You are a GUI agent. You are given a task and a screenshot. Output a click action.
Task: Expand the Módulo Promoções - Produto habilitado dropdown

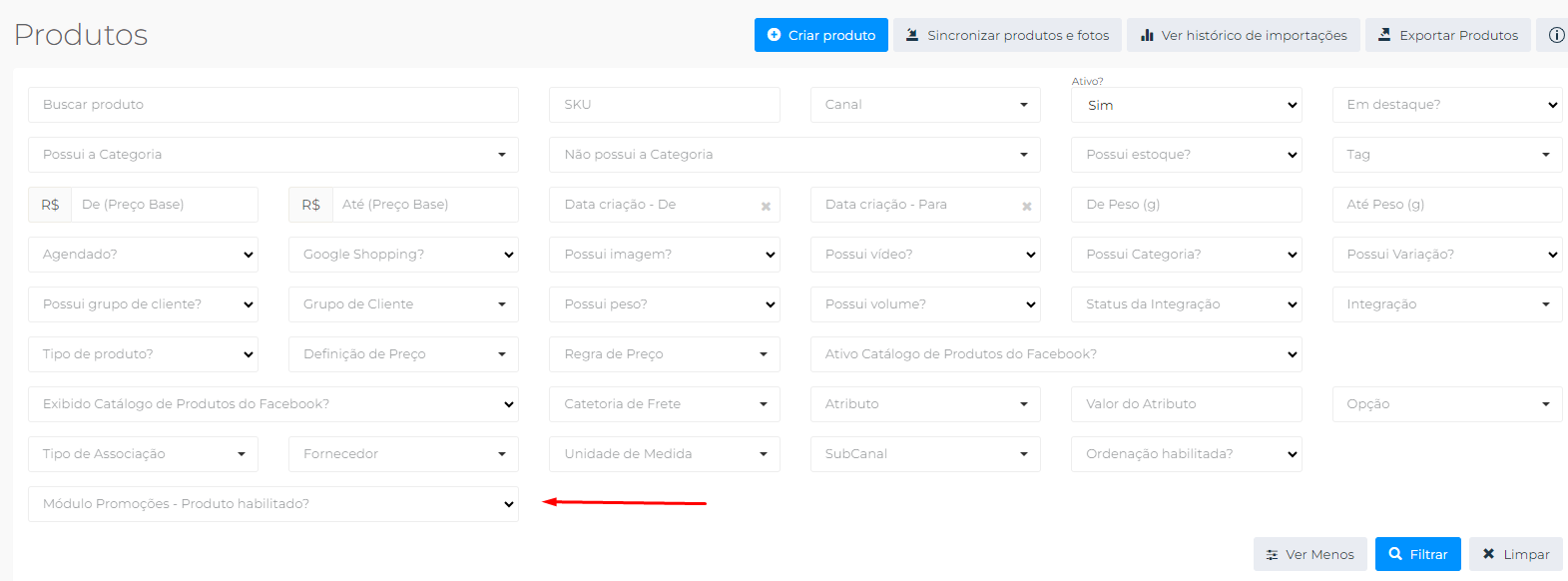pyautogui.click(x=272, y=504)
